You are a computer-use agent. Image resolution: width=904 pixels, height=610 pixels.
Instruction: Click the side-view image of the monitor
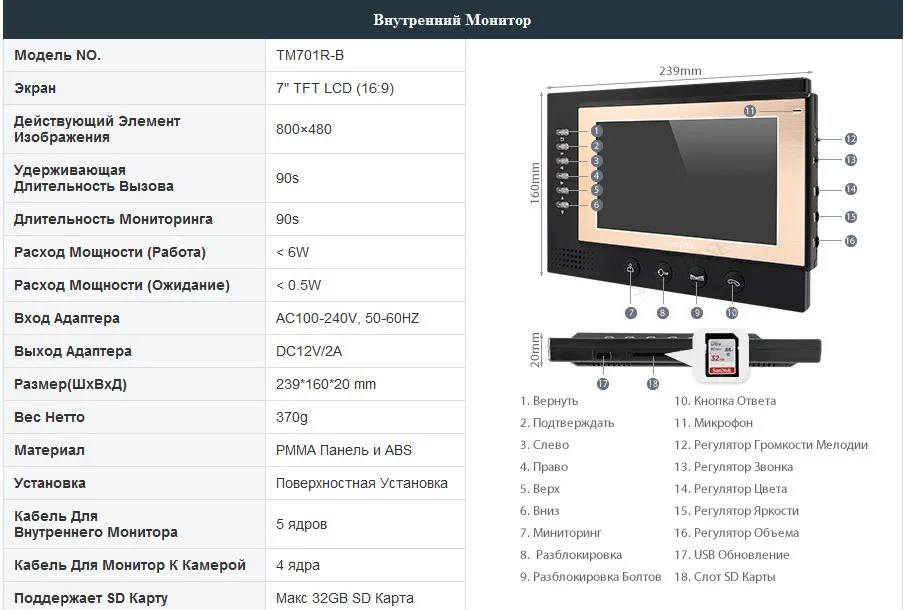(x=684, y=350)
